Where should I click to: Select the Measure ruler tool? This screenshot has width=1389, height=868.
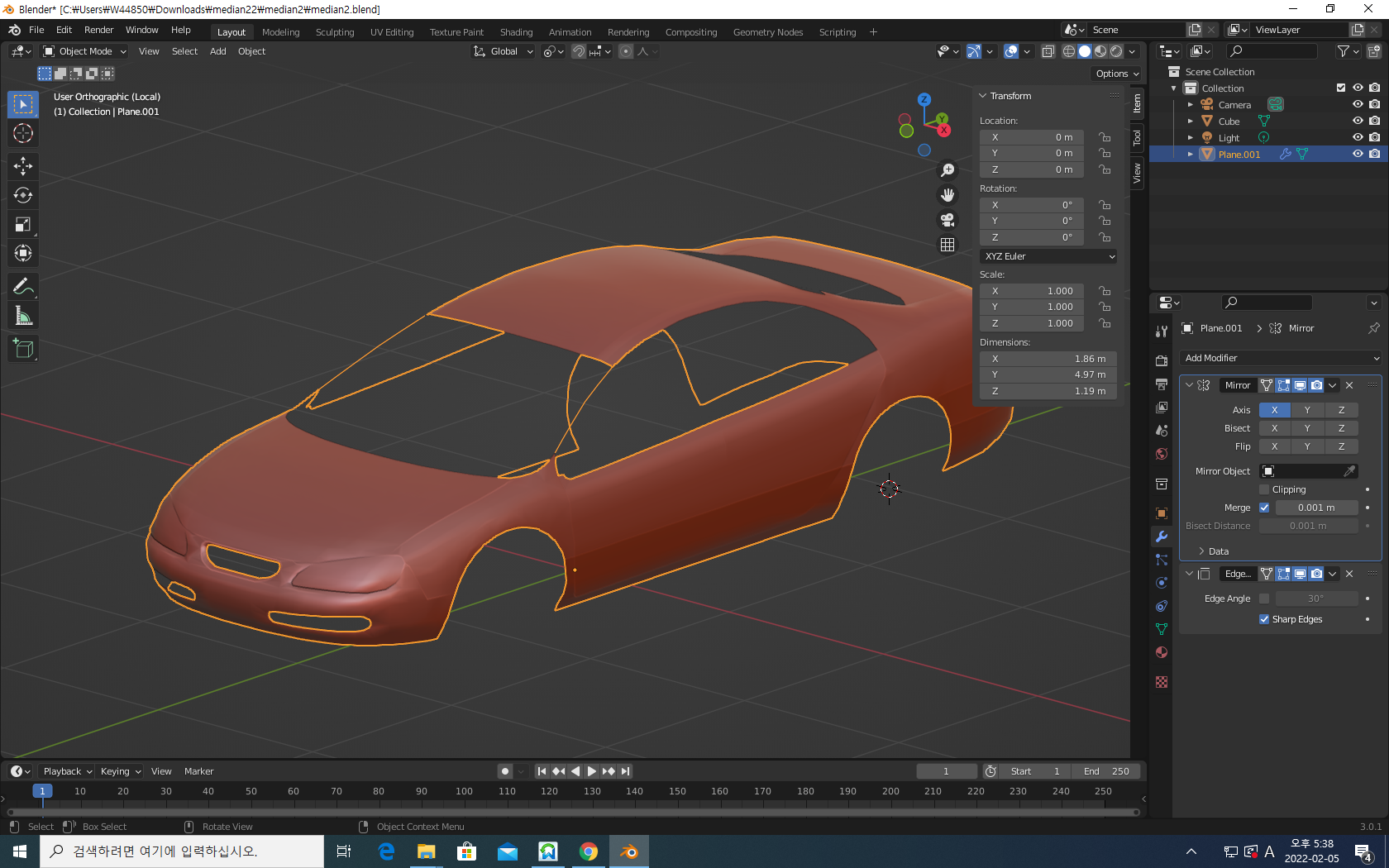[x=23, y=316]
